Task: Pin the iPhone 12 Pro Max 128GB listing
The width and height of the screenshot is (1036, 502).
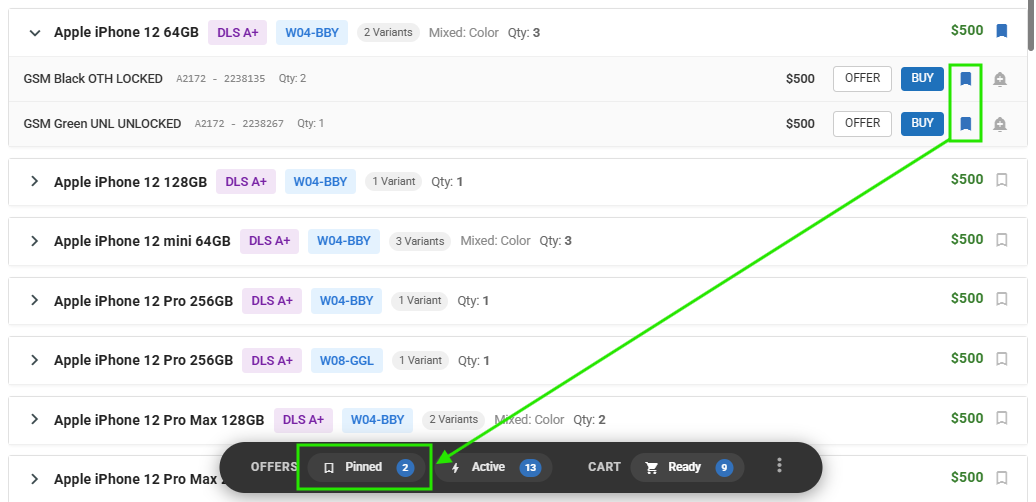Action: tap(1002, 418)
